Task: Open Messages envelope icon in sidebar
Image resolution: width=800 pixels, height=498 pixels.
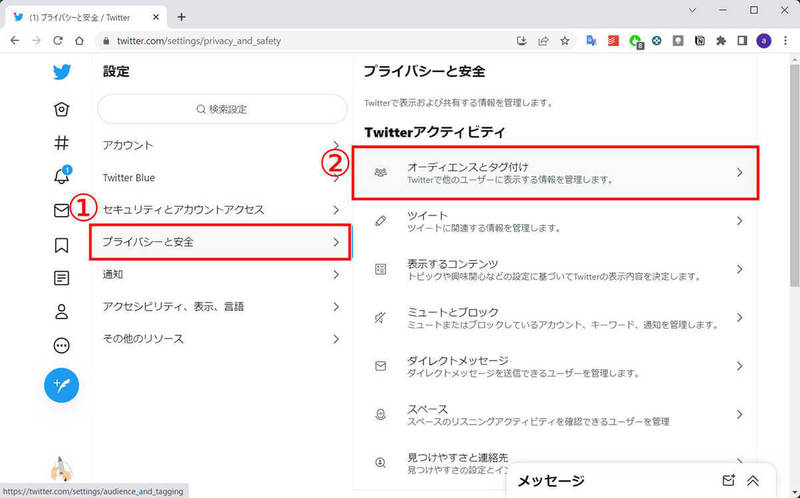Action: coord(62,210)
